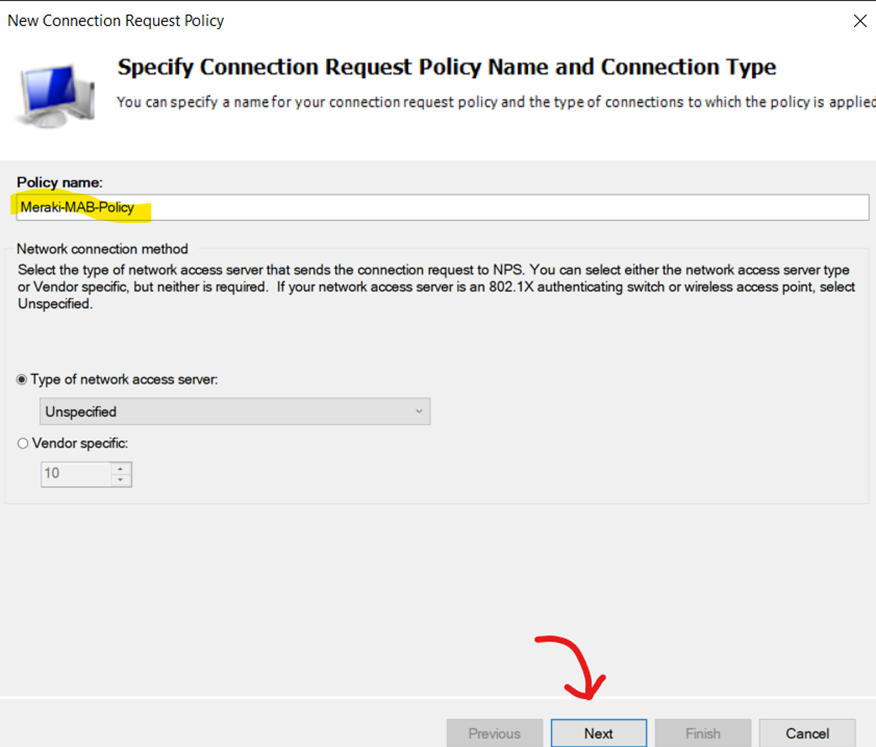Click the paragraph describing NPS network access server

click(x=436, y=287)
